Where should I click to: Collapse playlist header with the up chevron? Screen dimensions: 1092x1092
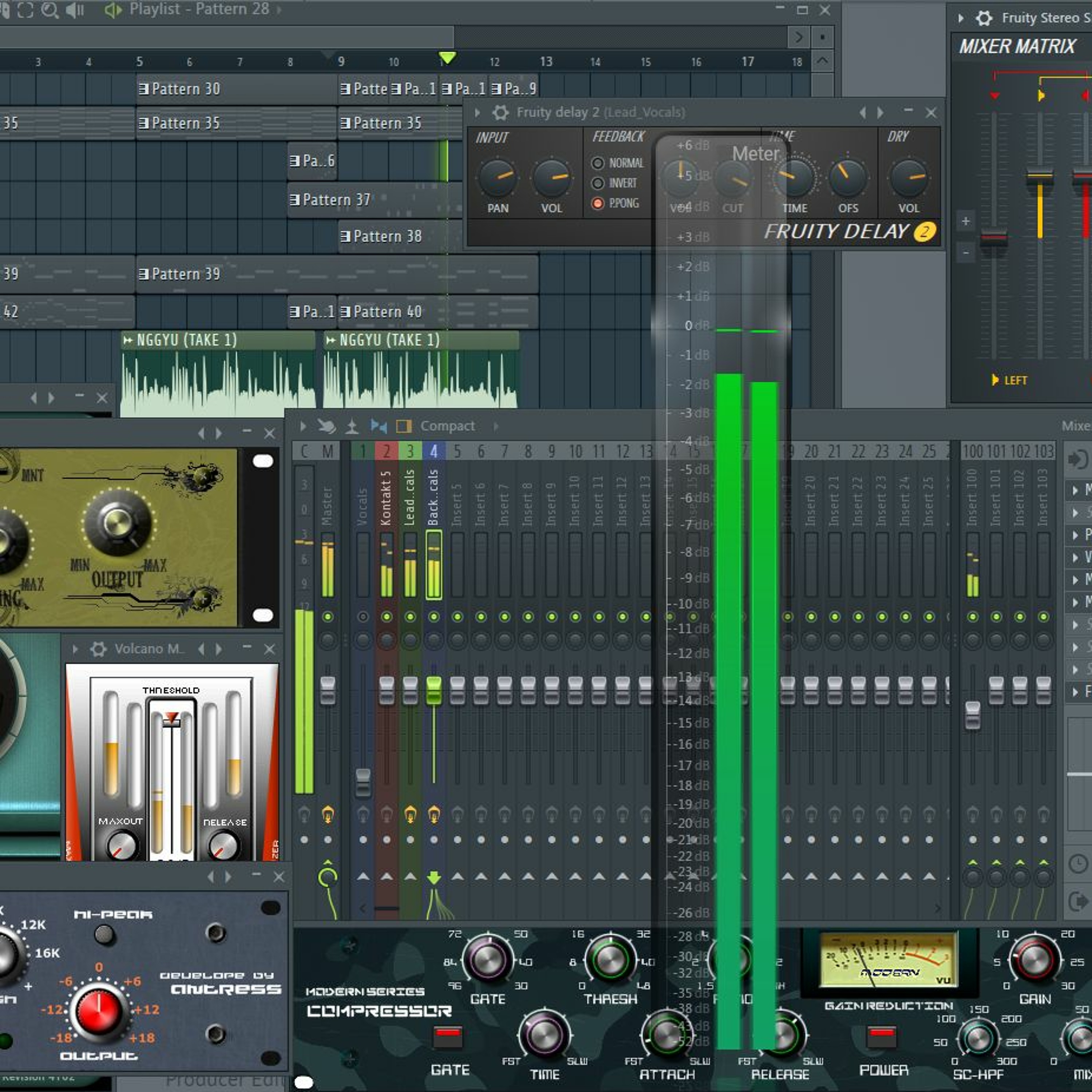(822, 60)
